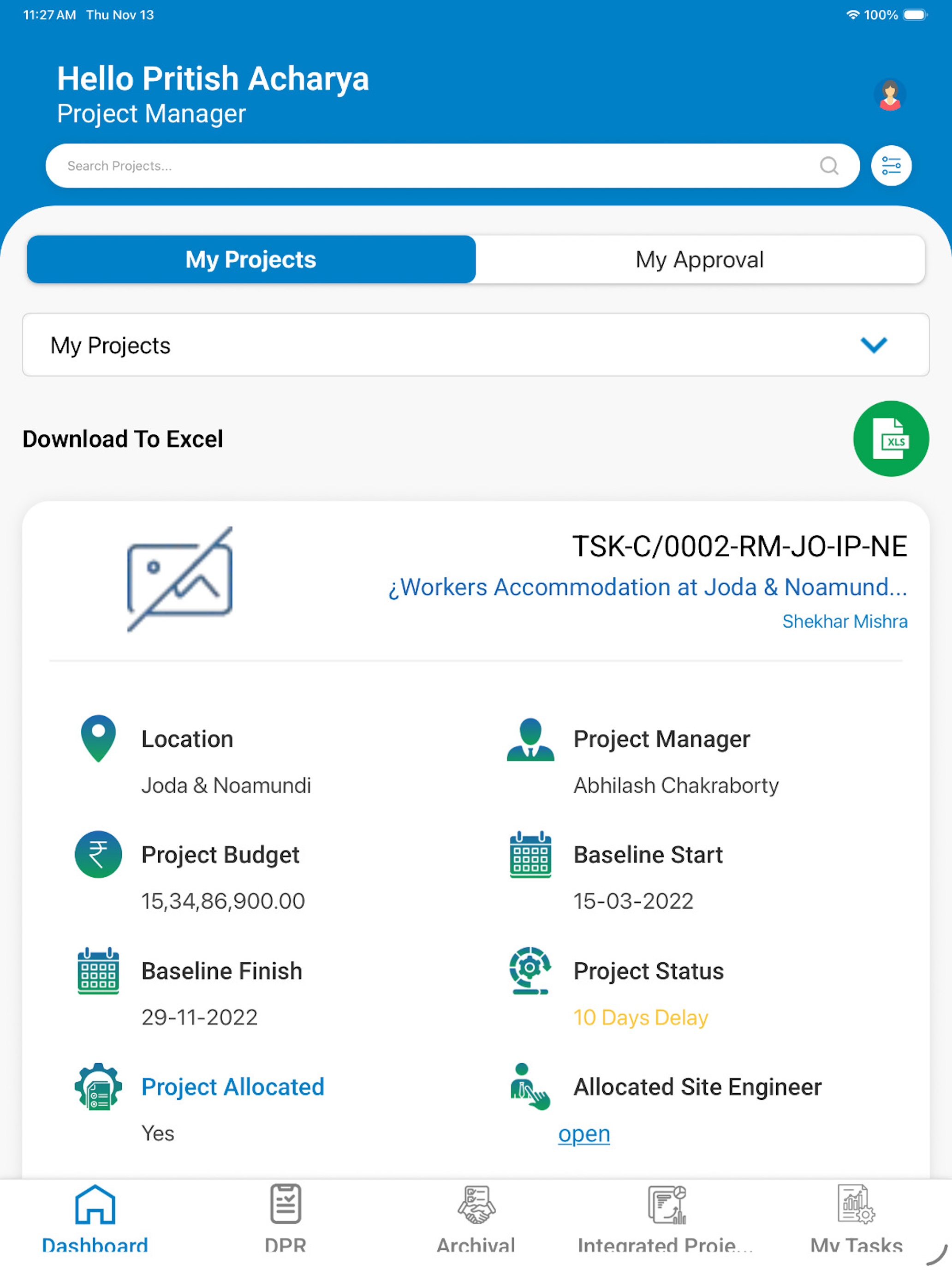Tap the budget value 15,34,86,900.00
Viewport: 952px width, 1270px height.
[223, 901]
